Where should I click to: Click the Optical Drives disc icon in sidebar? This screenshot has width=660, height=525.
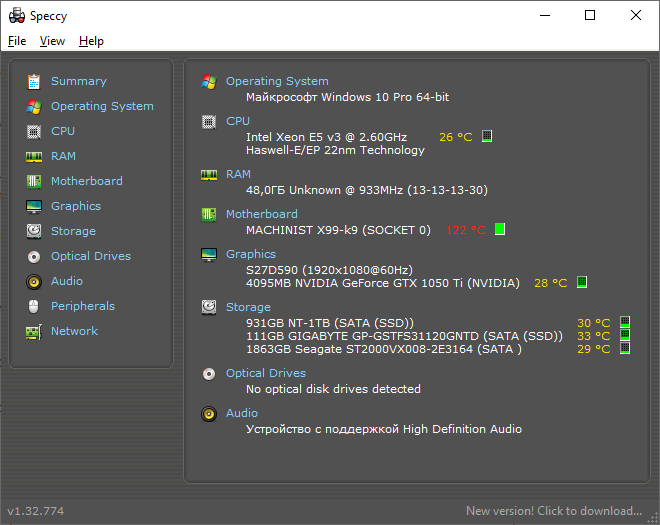(34, 256)
